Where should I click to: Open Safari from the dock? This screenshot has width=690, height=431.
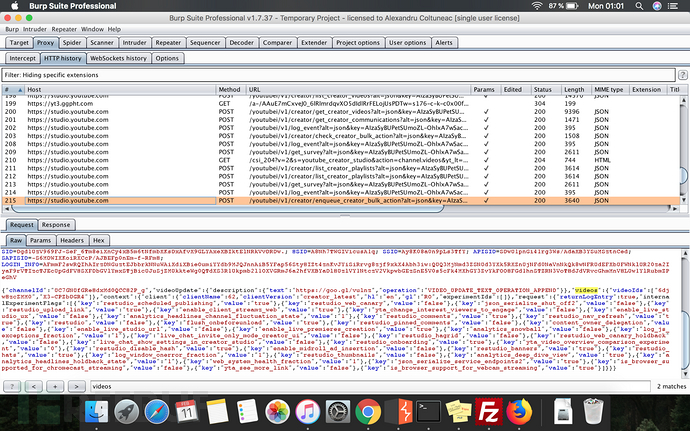(157, 412)
